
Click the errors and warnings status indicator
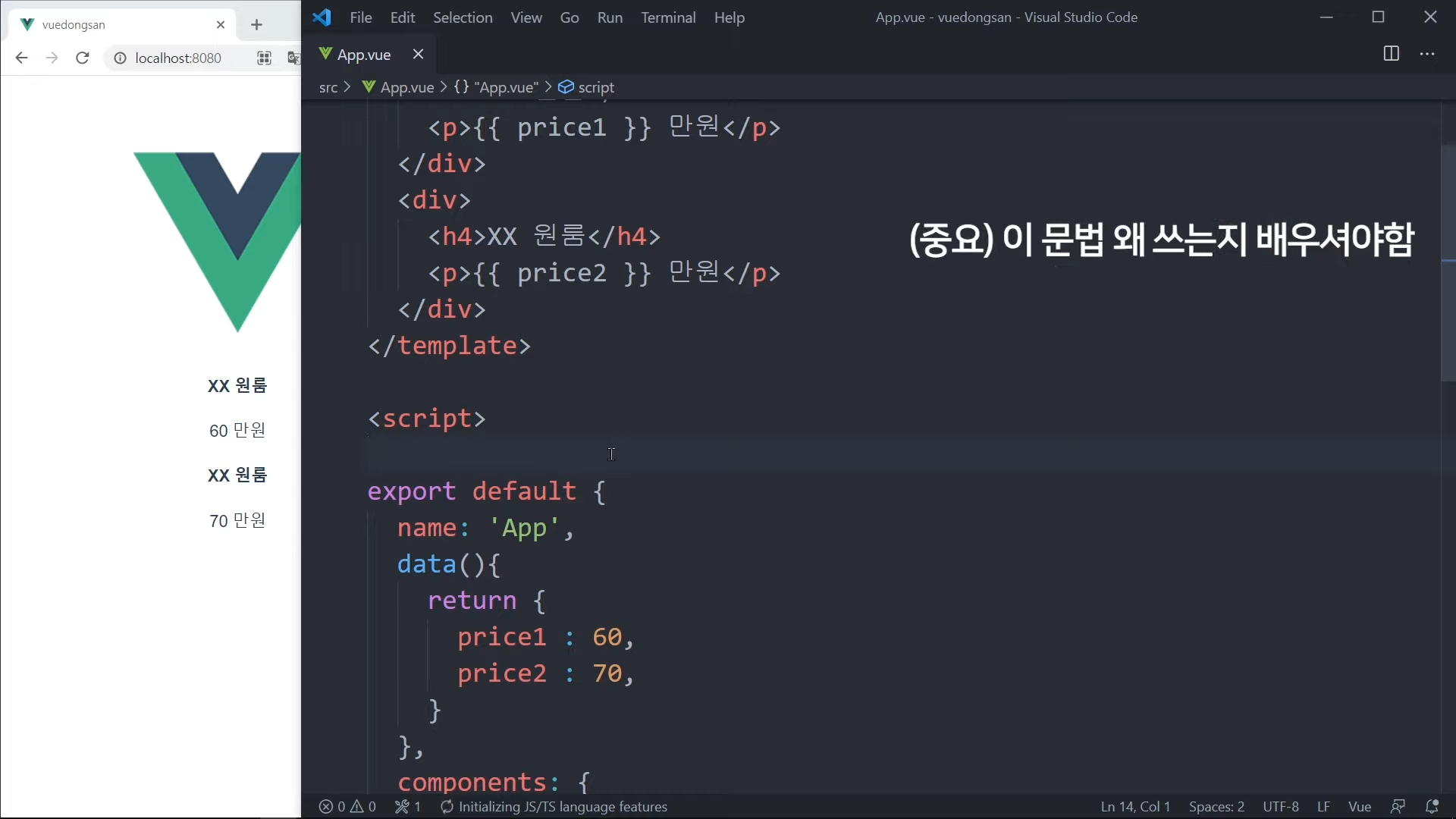point(347,806)
